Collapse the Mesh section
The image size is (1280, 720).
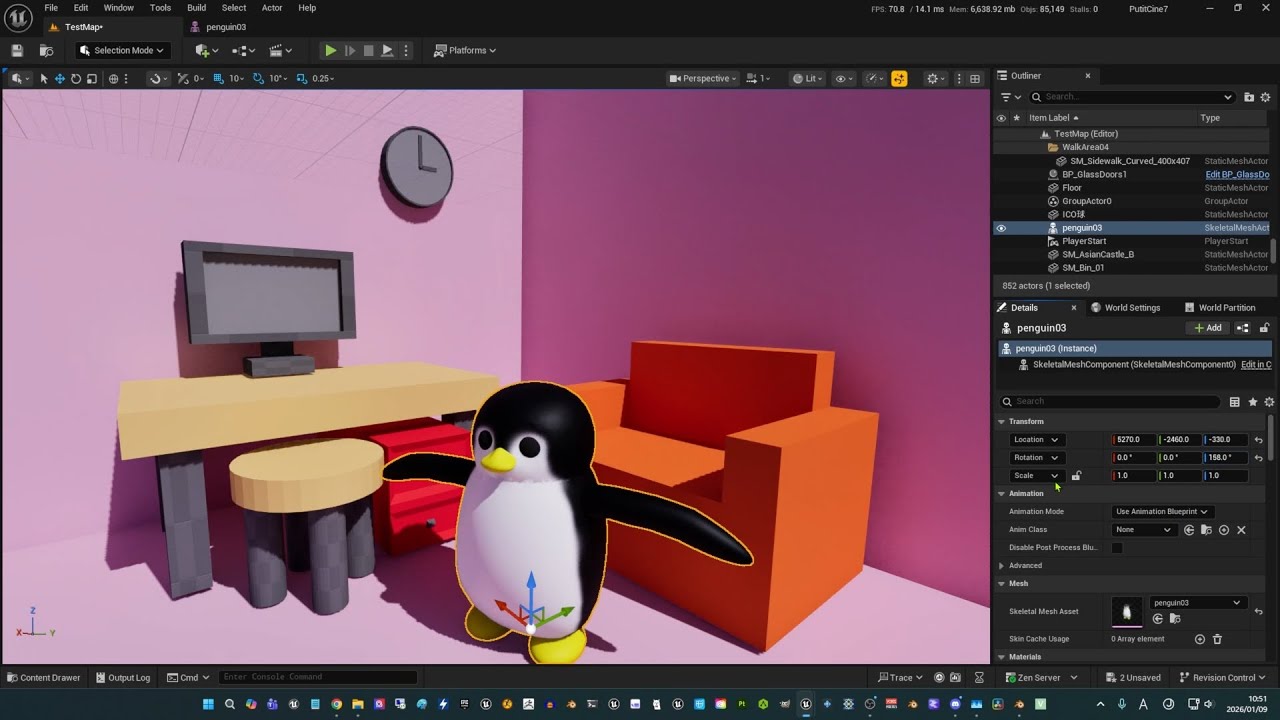[1001, 584]
